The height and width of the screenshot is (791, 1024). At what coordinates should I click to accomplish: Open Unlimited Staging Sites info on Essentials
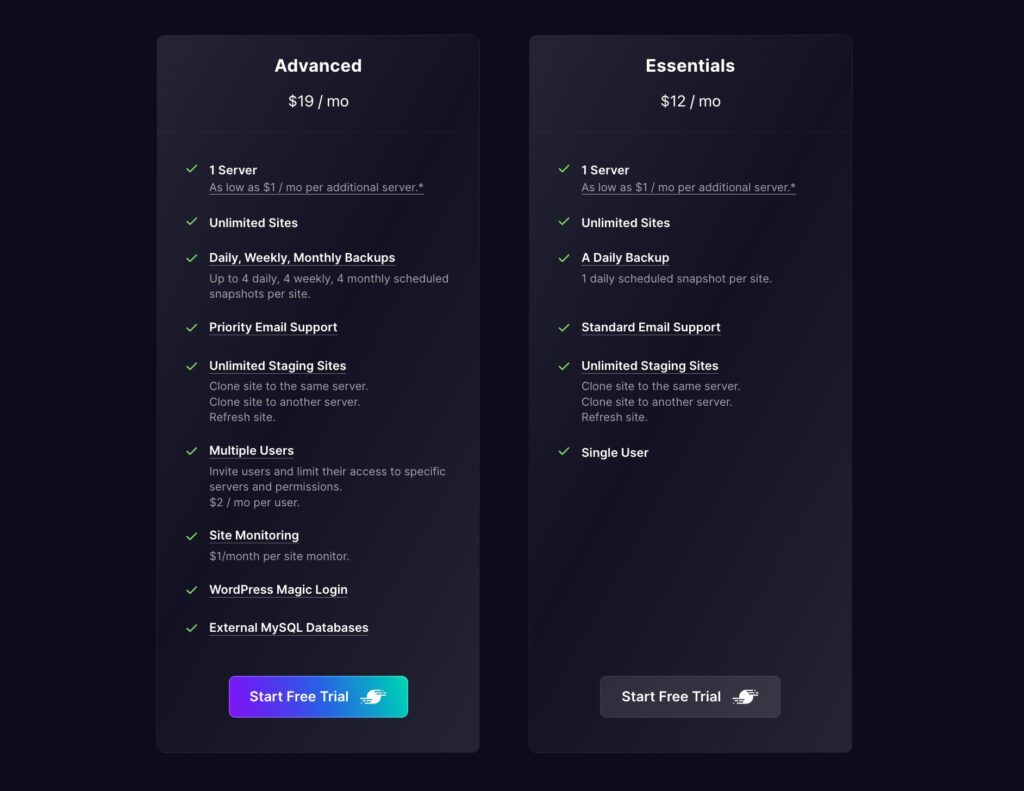[x=650, y=365]
